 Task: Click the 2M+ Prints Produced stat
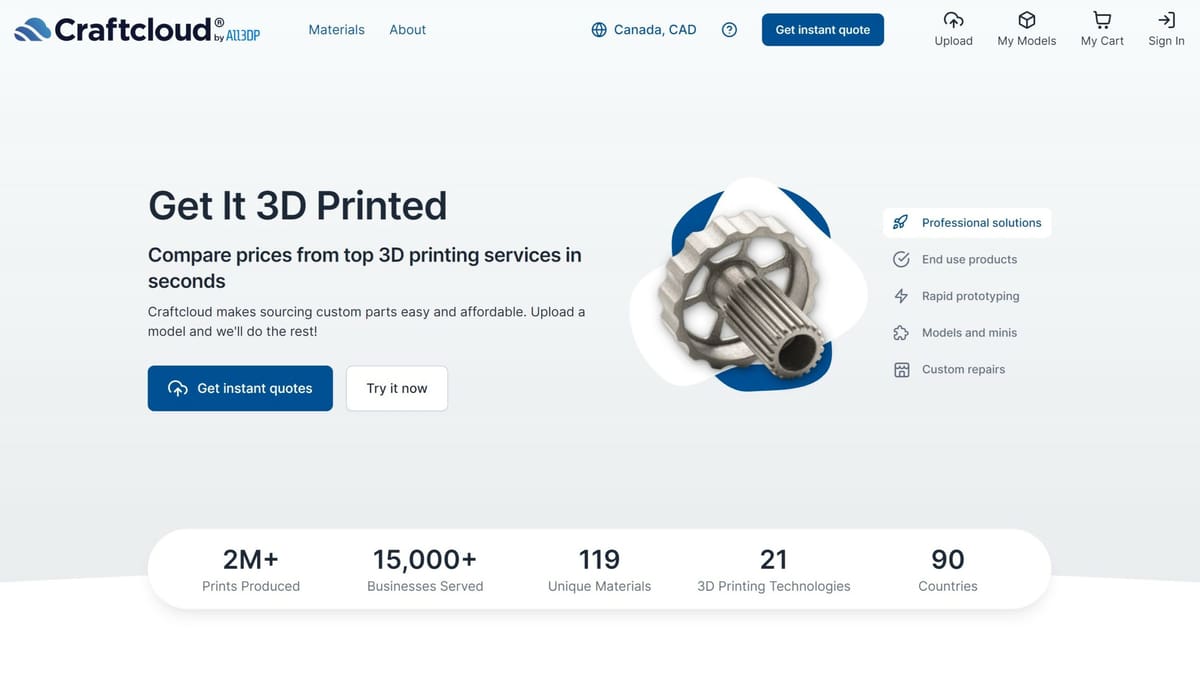coord(251,570)
